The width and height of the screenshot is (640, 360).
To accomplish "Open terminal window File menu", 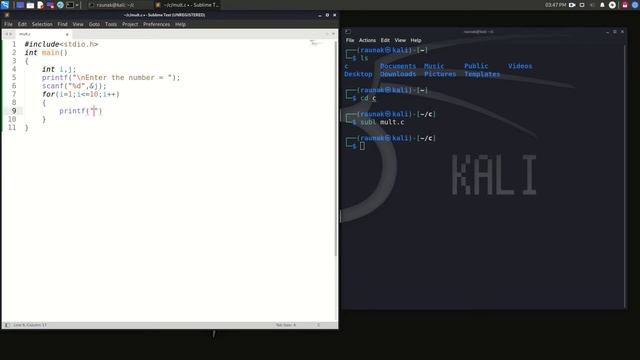I will (350, 40).
